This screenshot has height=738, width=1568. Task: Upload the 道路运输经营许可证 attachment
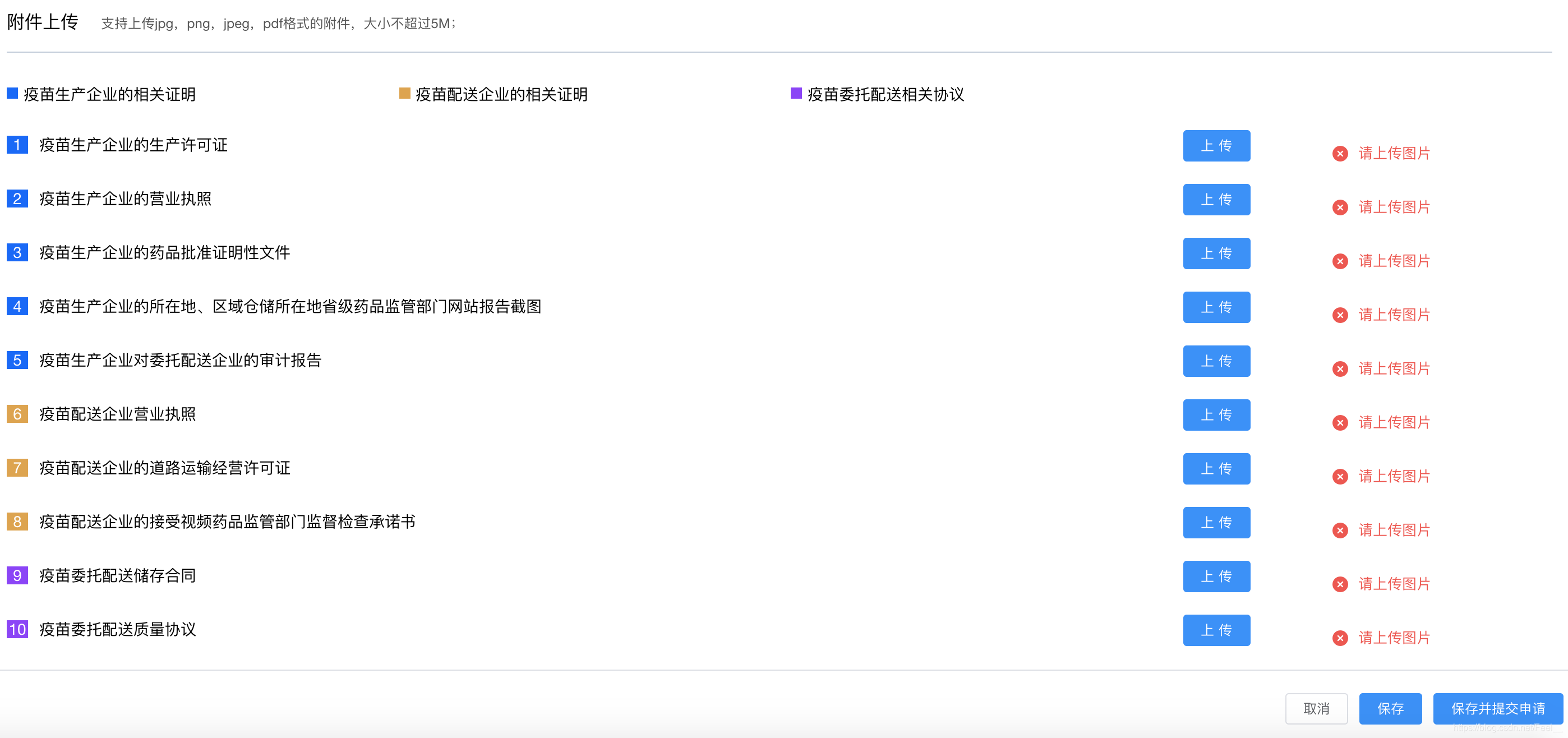click(x=1216, y=469)
